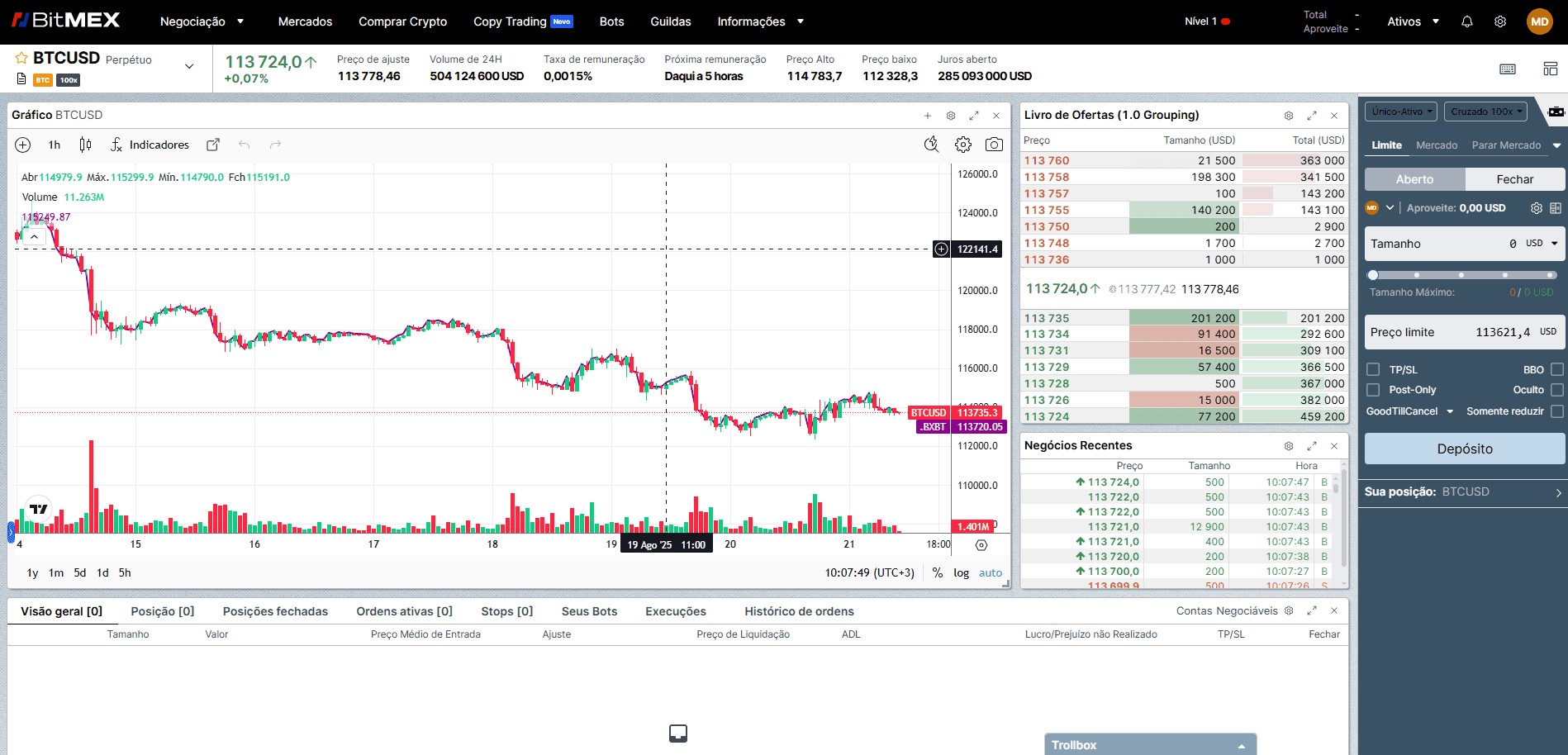
Task: Undo last chart action
Action: pyautogui.click(x=245, y=145)
